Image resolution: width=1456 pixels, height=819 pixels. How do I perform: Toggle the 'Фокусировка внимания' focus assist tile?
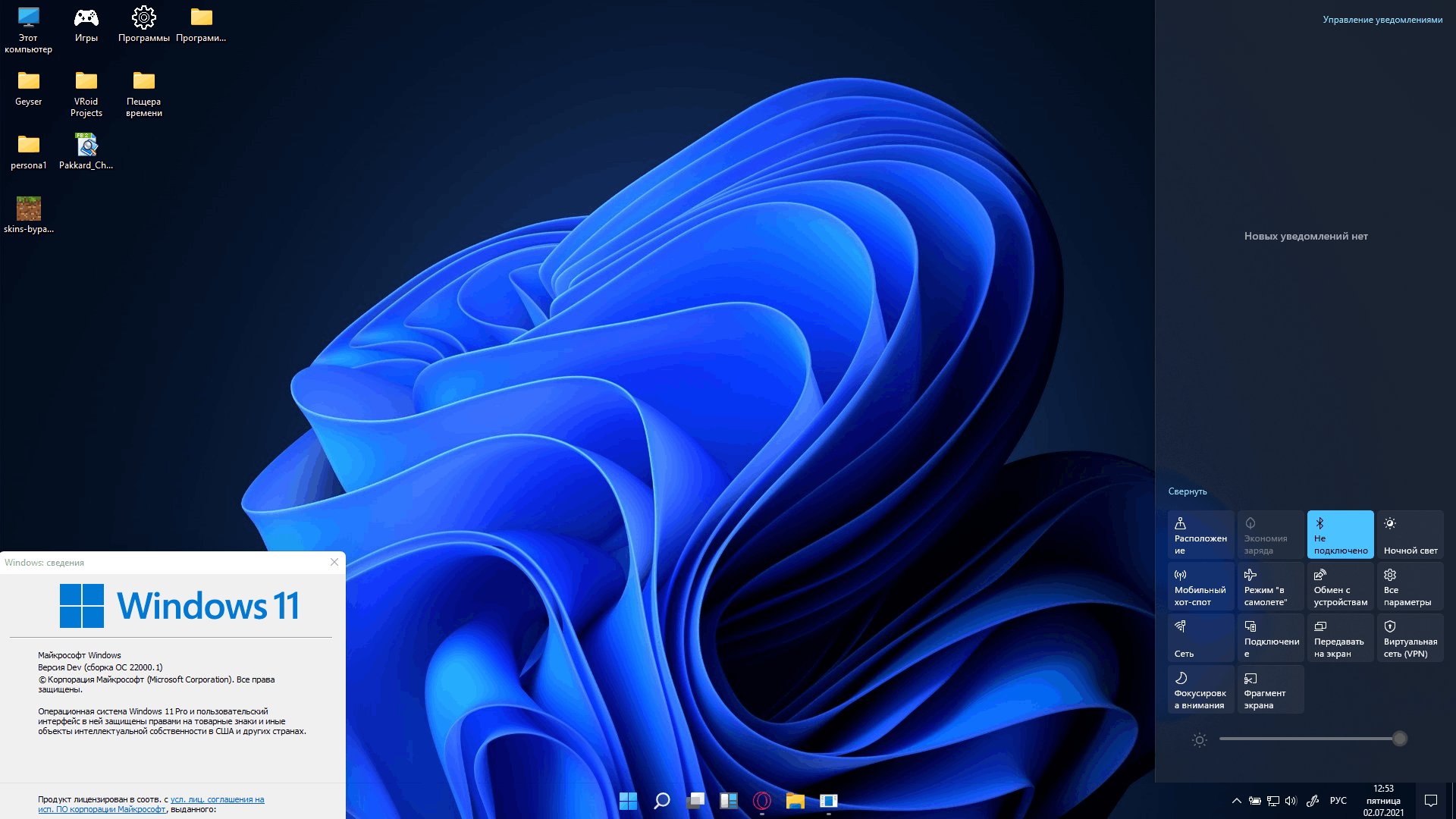tap(1201, 689)
